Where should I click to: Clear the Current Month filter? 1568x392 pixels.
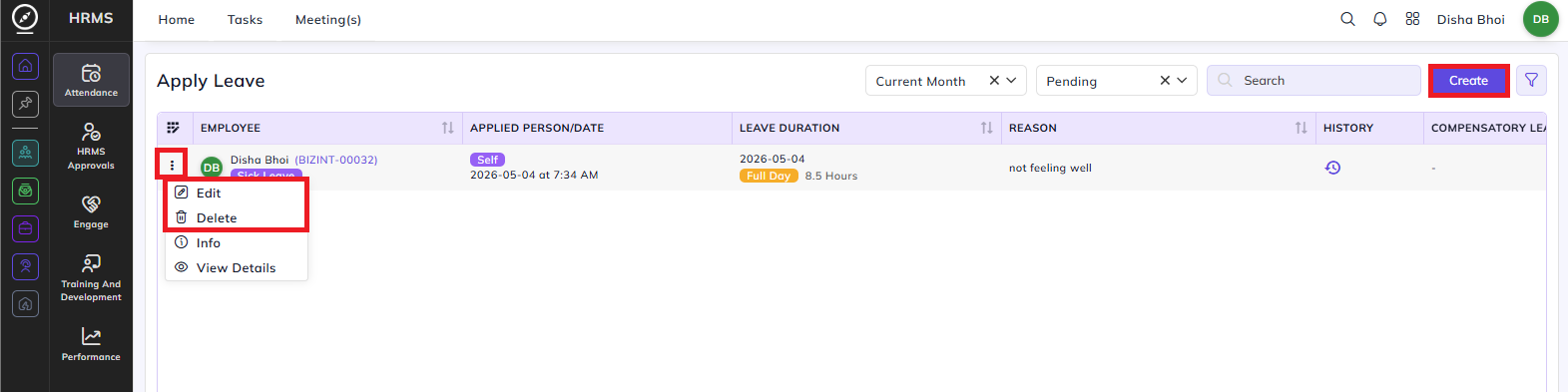coord(994,81)
